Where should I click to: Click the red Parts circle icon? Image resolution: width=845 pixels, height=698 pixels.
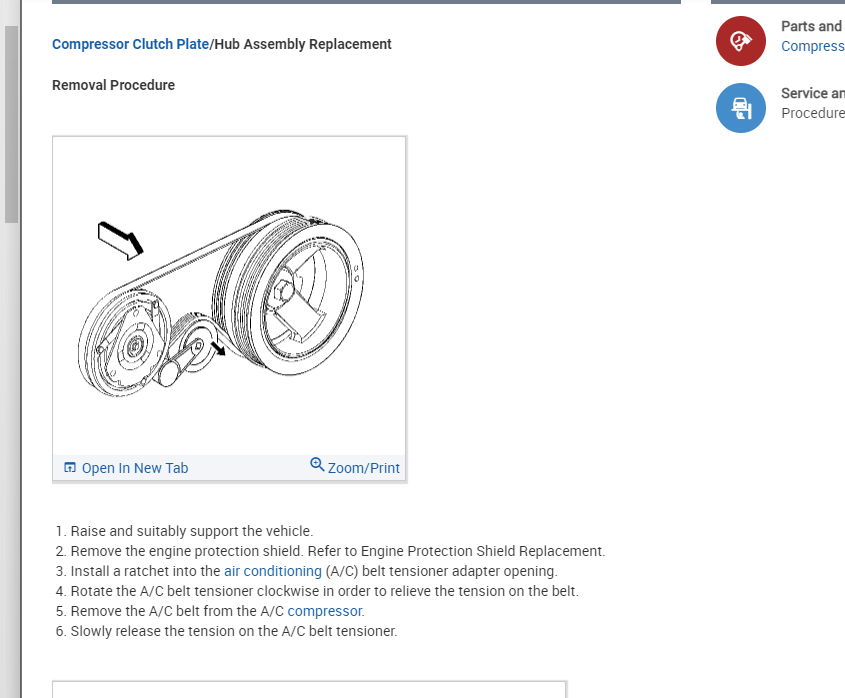coord(740,41)
